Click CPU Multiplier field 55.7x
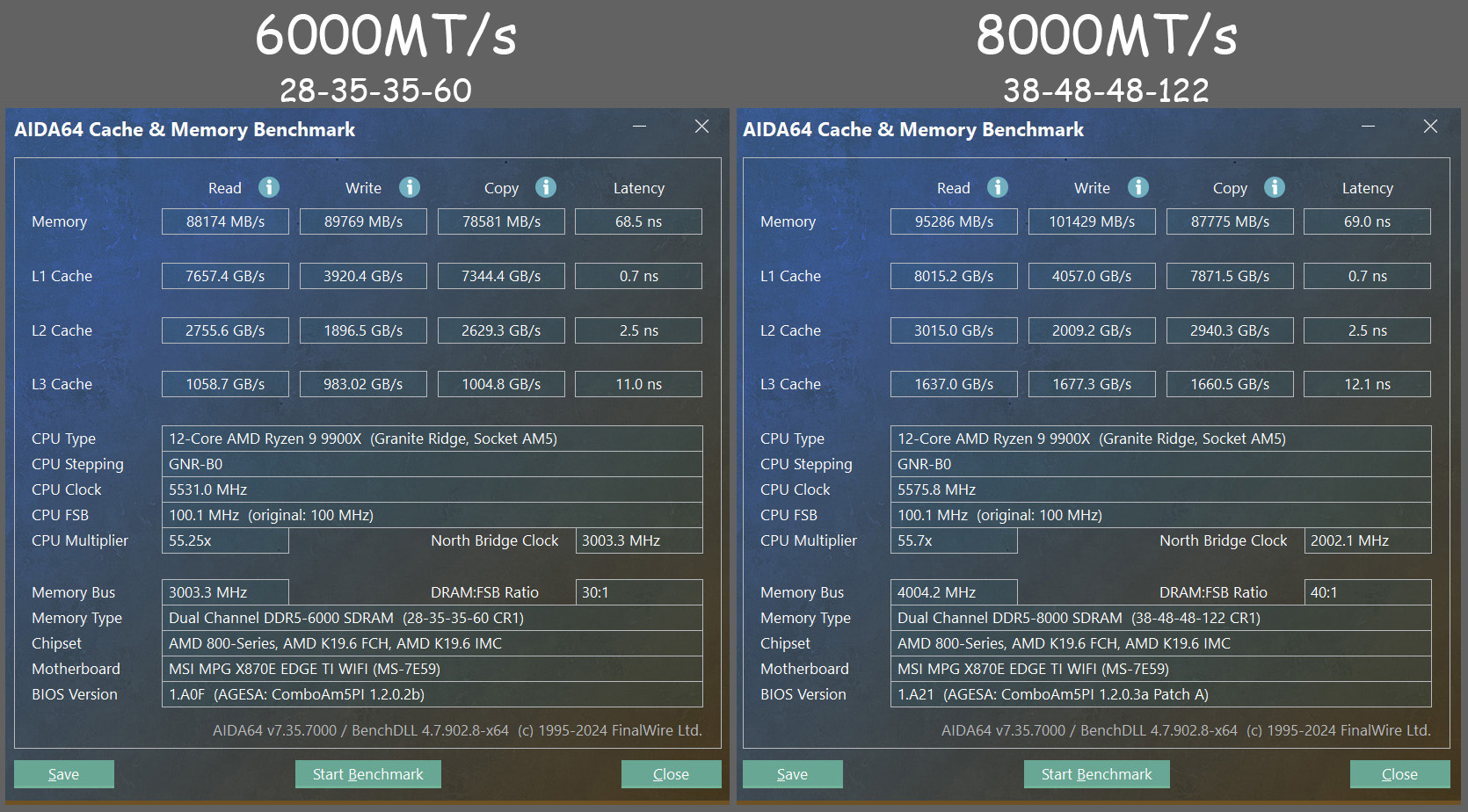The height and width of the screenshot is (812, 1468). click(x=954, y=540)
